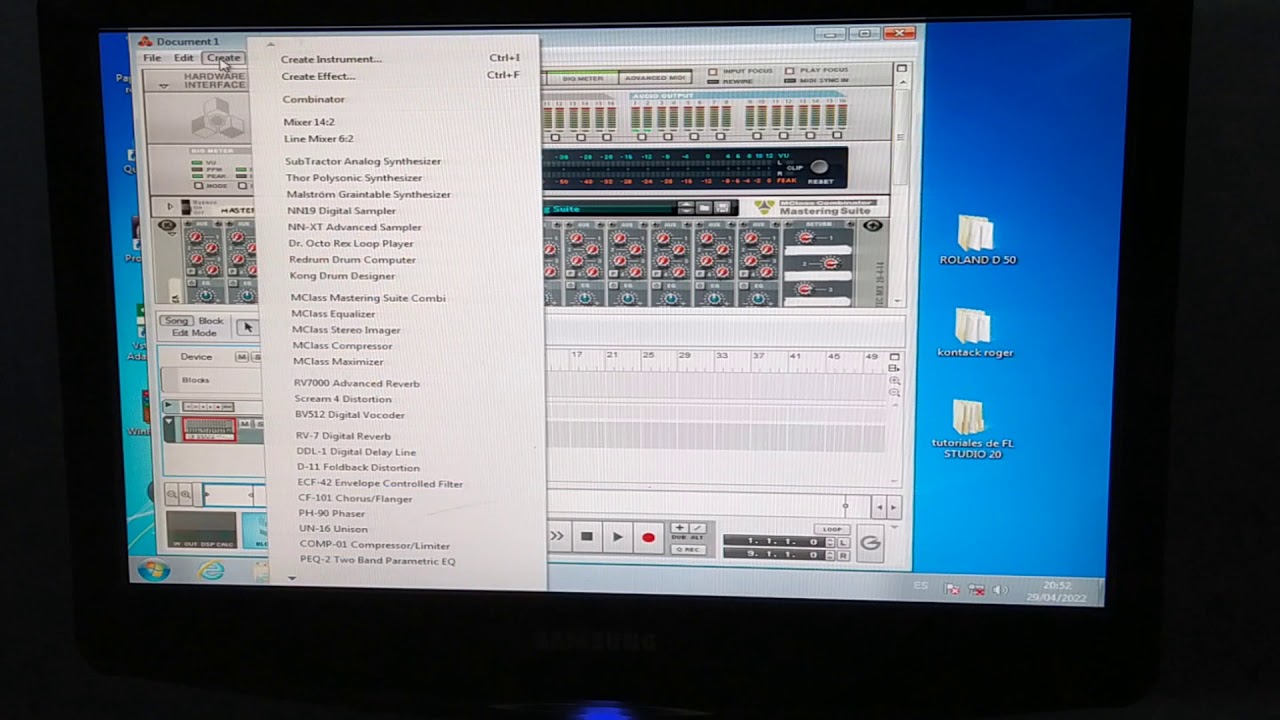
Task: Mute the Device track header M button
Action: click(x=241, y=357)
